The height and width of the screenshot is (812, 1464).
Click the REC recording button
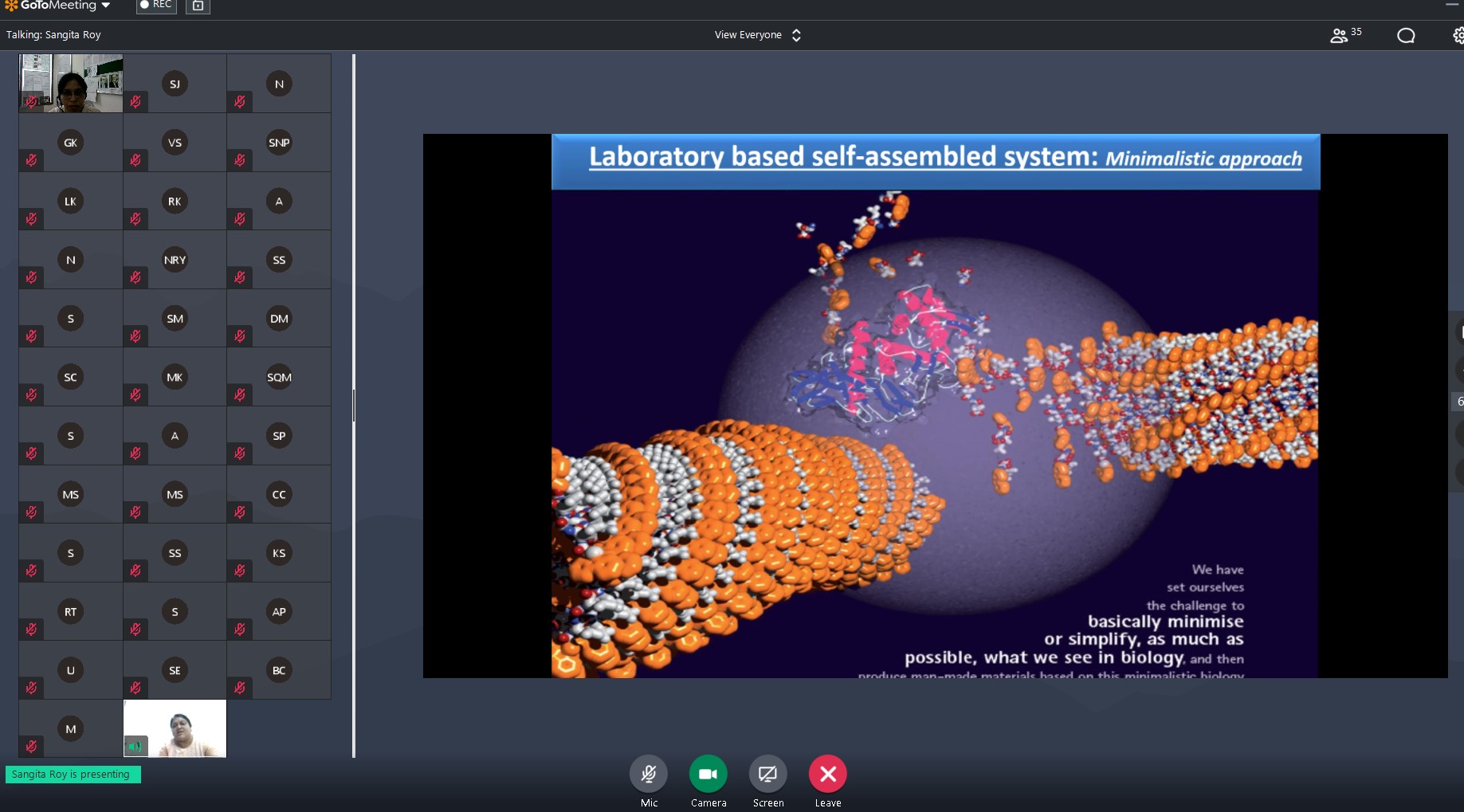click(x=156, y=6)
